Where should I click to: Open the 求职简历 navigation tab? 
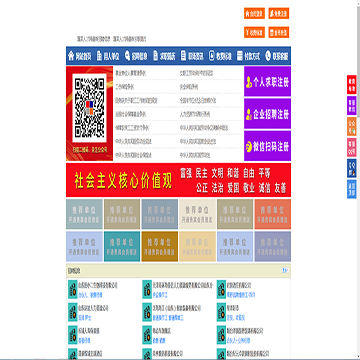click(164, 56)
